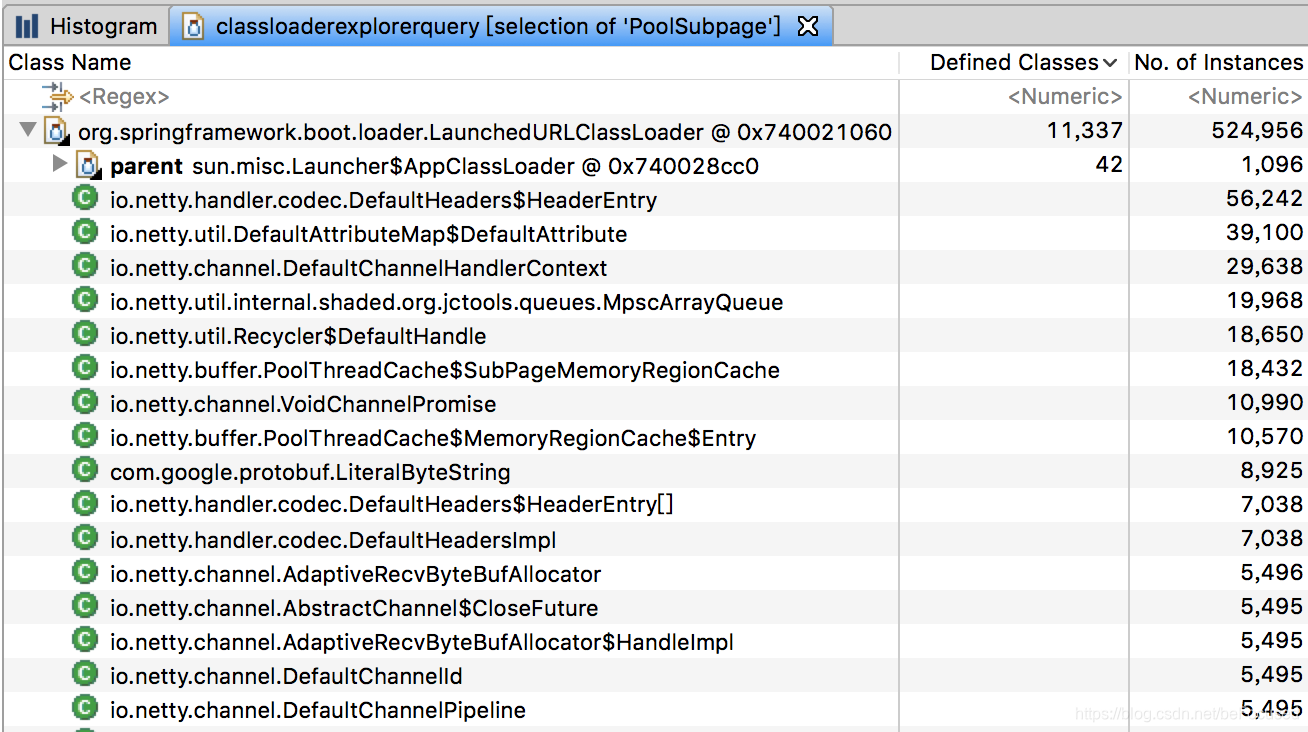Click the LaunchedURLClassLoader class loader icon
The image size is (1308, 732).
(58, 131)
